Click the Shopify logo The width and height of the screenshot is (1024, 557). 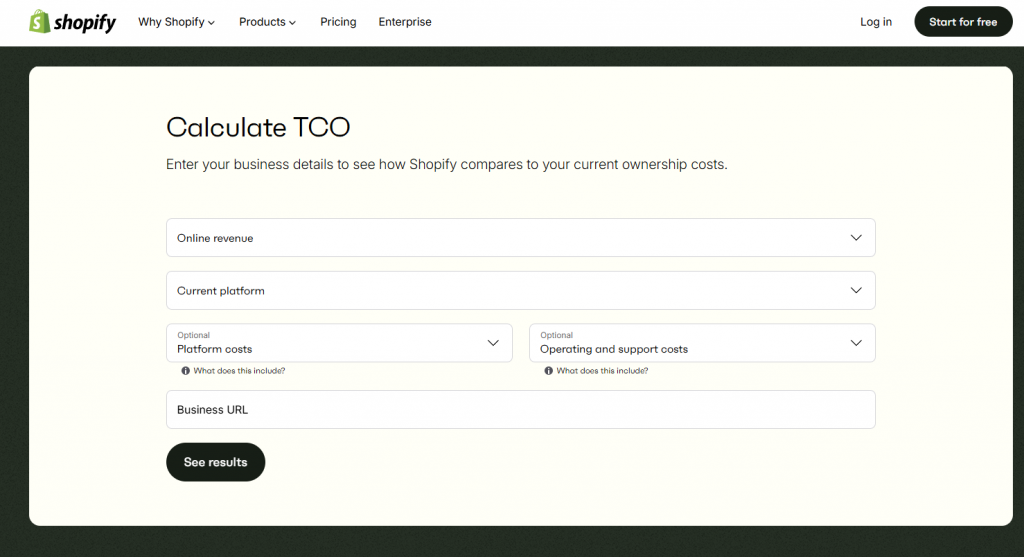tap(72, 22)
